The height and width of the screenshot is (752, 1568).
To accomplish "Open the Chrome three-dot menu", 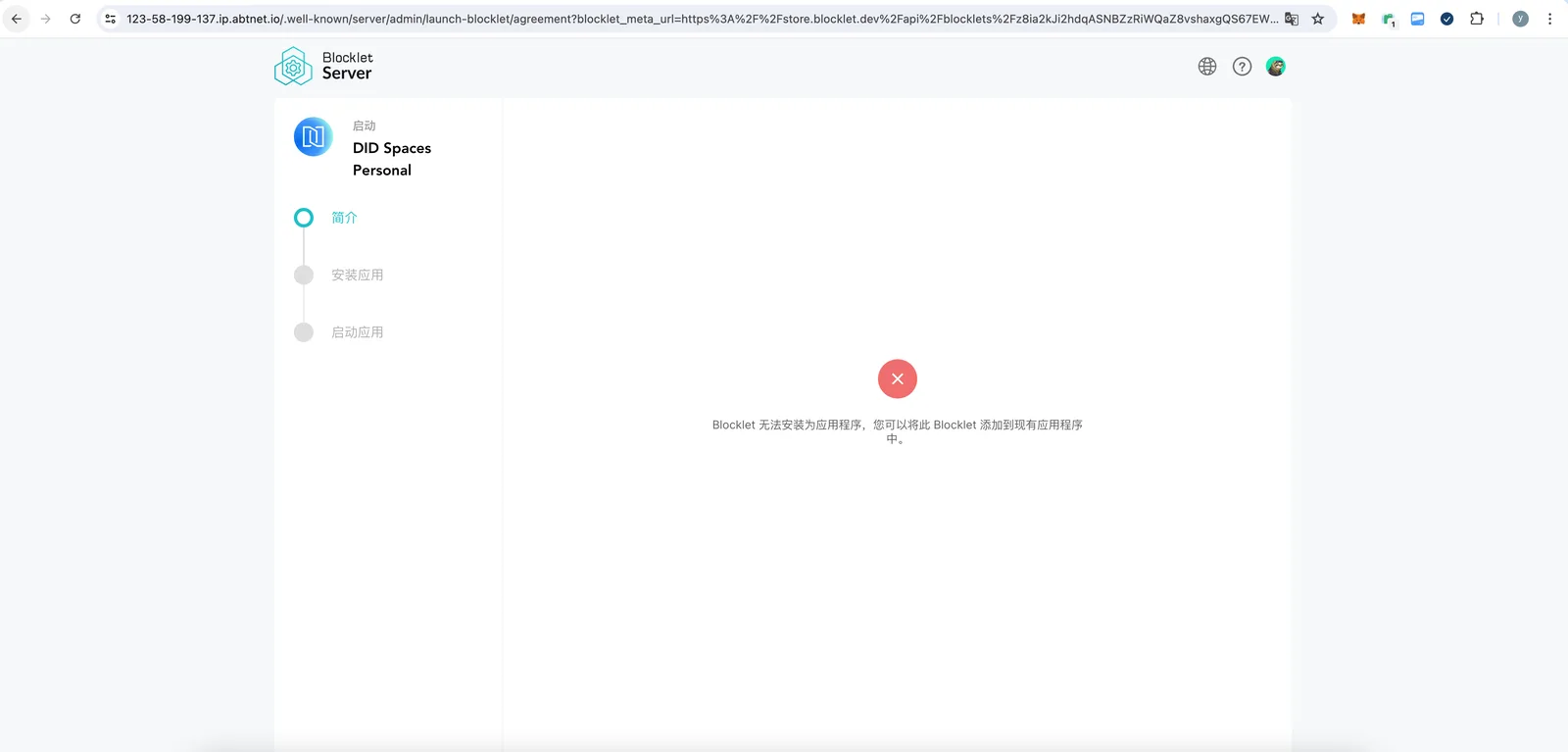I will 1549,19.
